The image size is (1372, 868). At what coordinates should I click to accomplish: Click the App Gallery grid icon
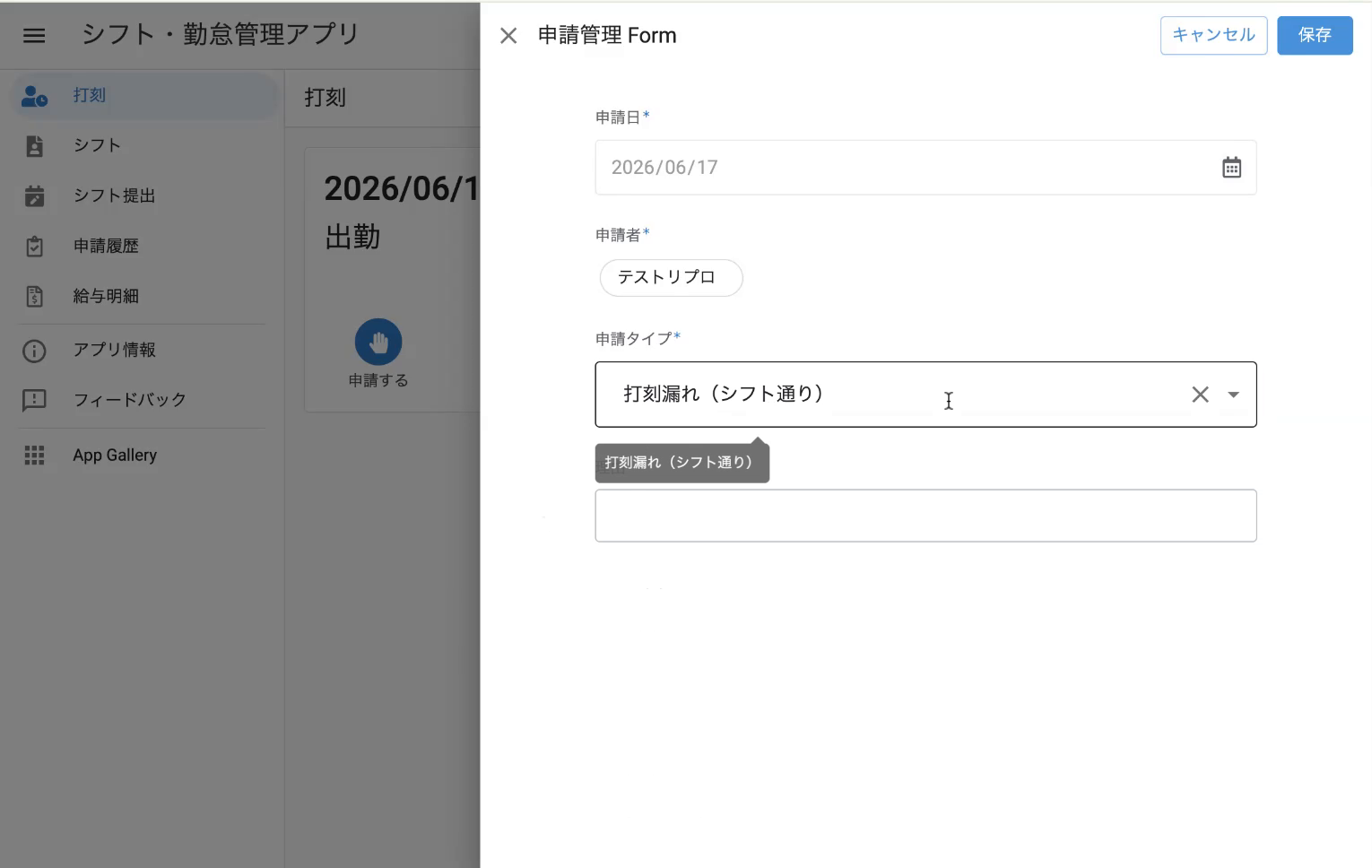[x=34, y=456]
